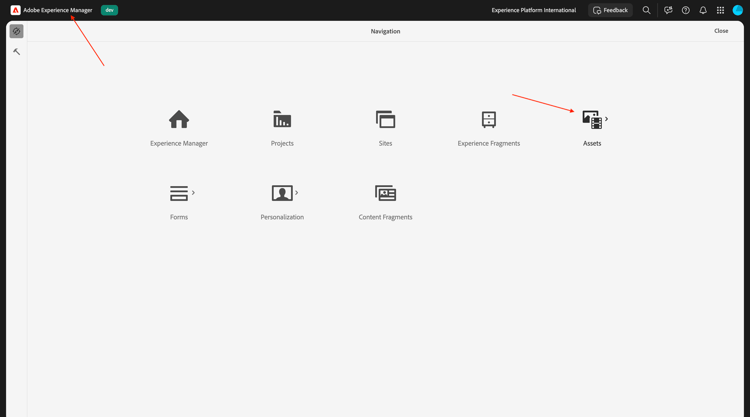750x417 pixels.
Task: Open the Experience Manager home icon
Action: (179, 119)
